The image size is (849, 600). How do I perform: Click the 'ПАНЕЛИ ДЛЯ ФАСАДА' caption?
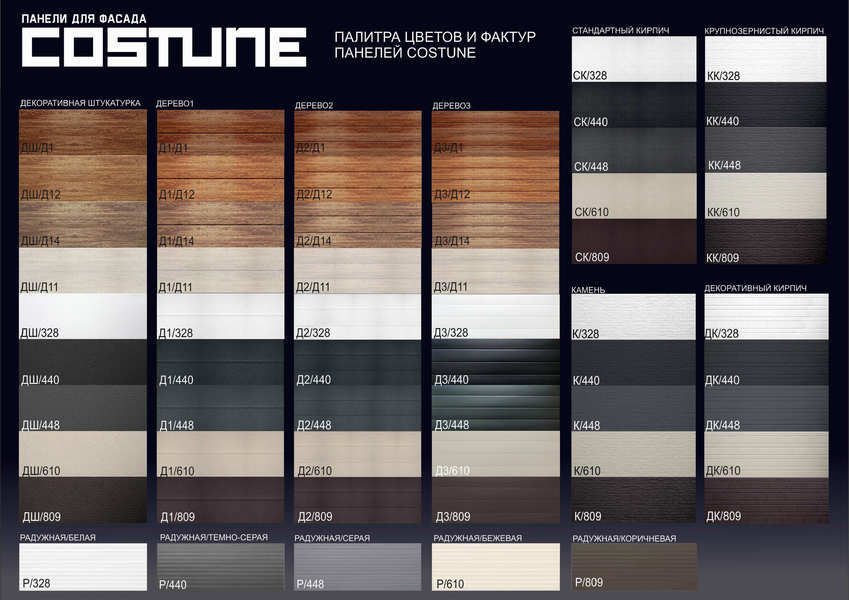coord(84,19)
